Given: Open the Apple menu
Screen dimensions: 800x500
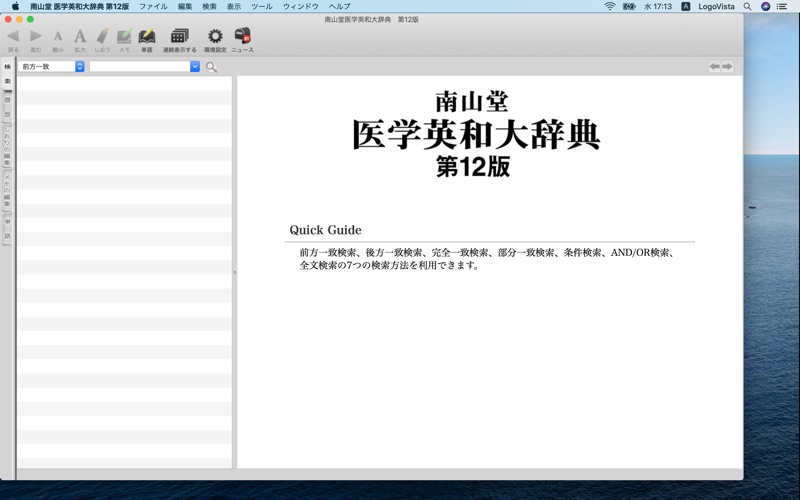Looking at the screenshot, I should pos(15,7).
